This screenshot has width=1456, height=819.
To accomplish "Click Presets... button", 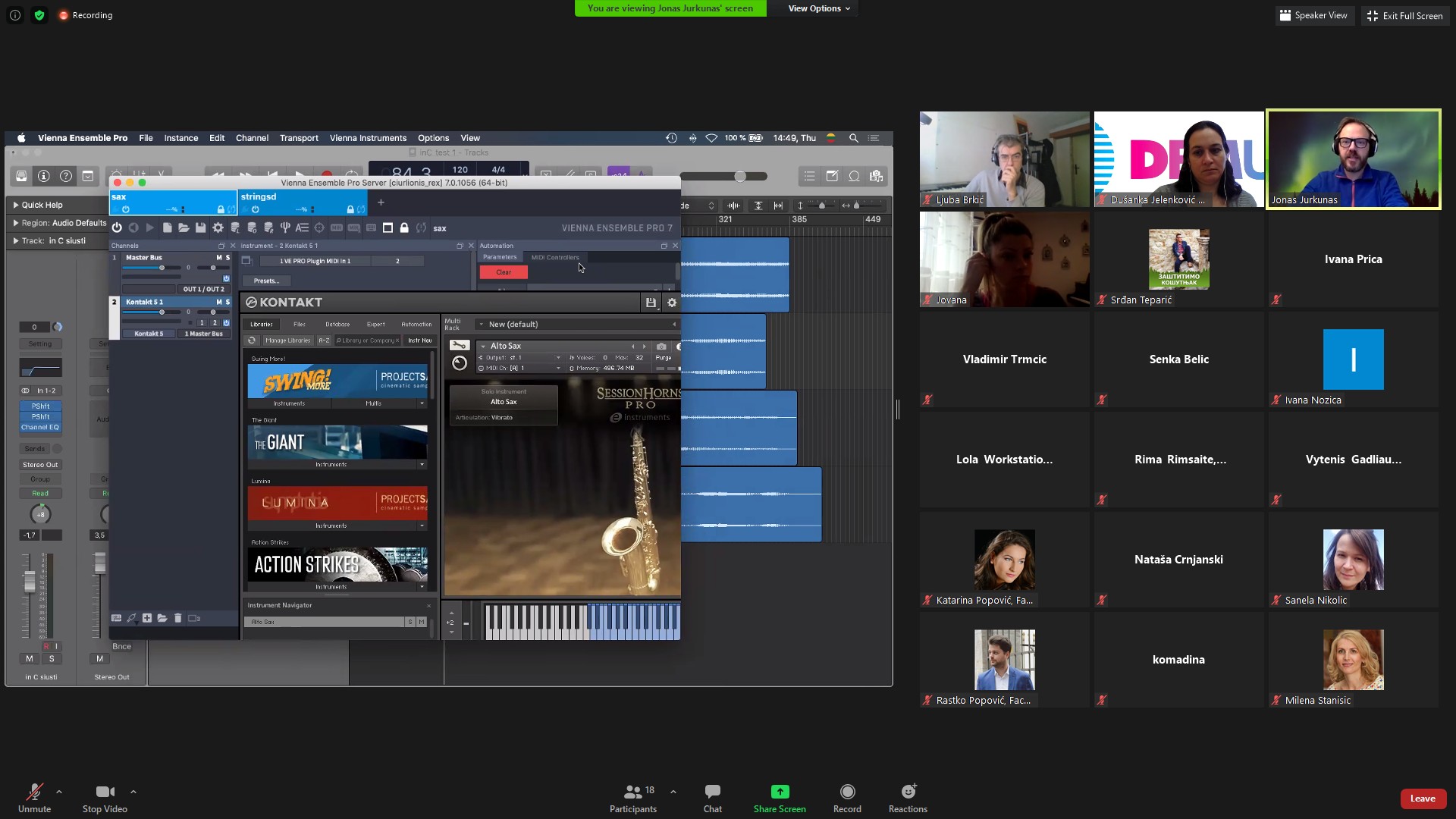I will tap(266, 281).
